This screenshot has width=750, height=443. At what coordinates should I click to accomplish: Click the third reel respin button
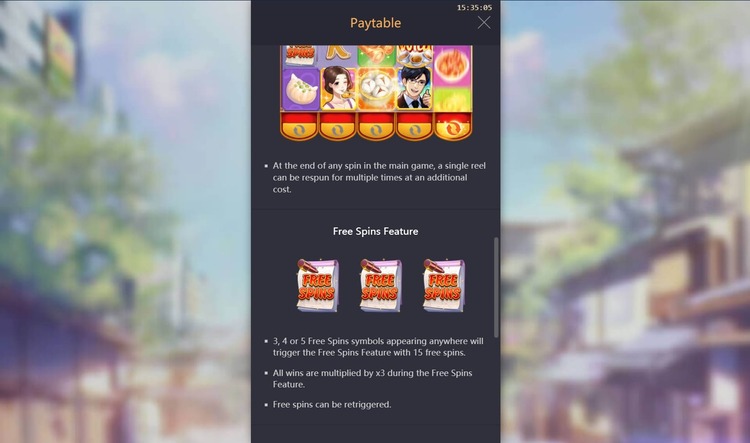click(x=375, y=127)
